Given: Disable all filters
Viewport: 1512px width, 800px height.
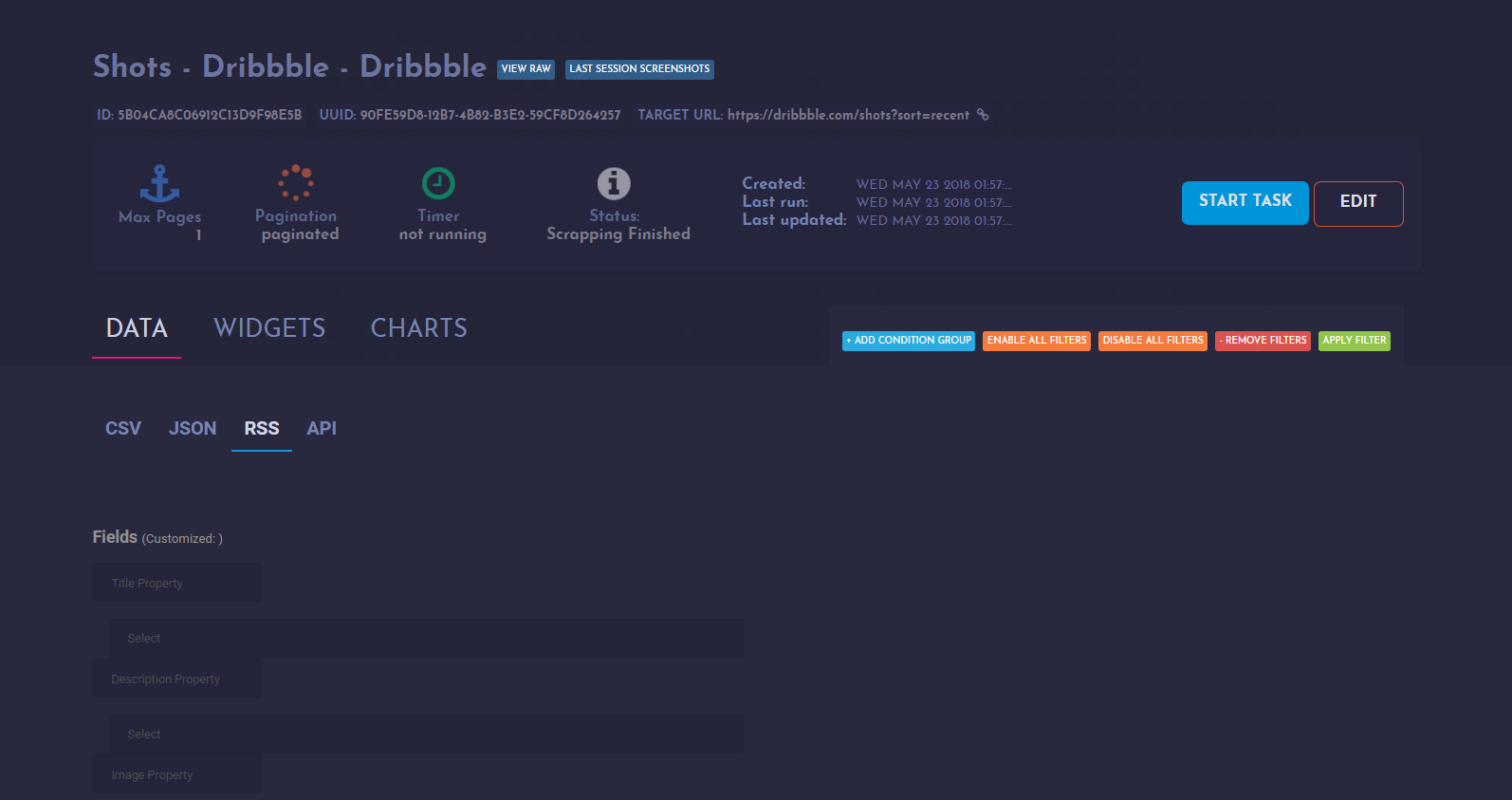Looking at the screenshot, I should 1152,341.
